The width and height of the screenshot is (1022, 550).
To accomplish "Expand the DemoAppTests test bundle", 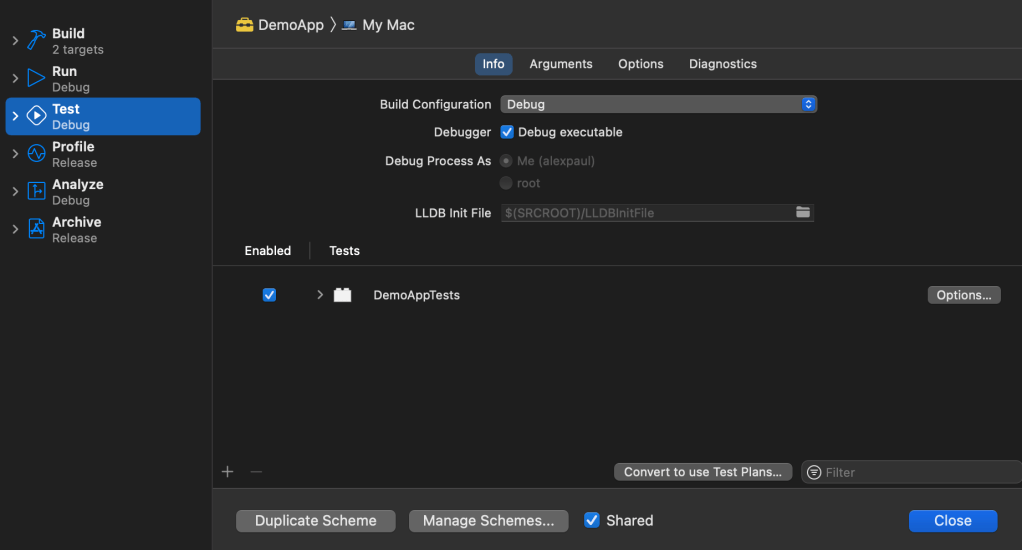I will [320, 295].
